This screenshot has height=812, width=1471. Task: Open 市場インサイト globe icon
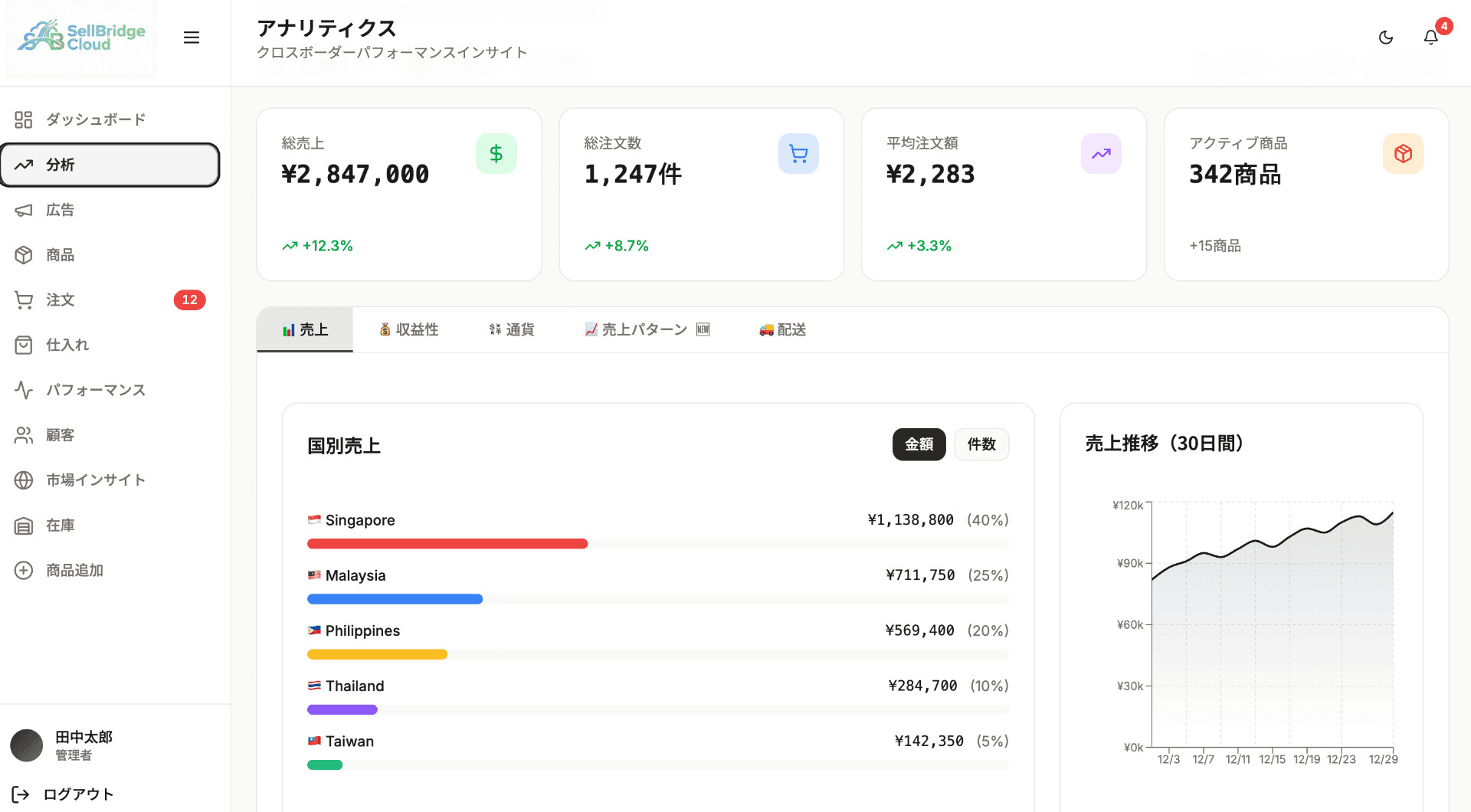[24, 480]
